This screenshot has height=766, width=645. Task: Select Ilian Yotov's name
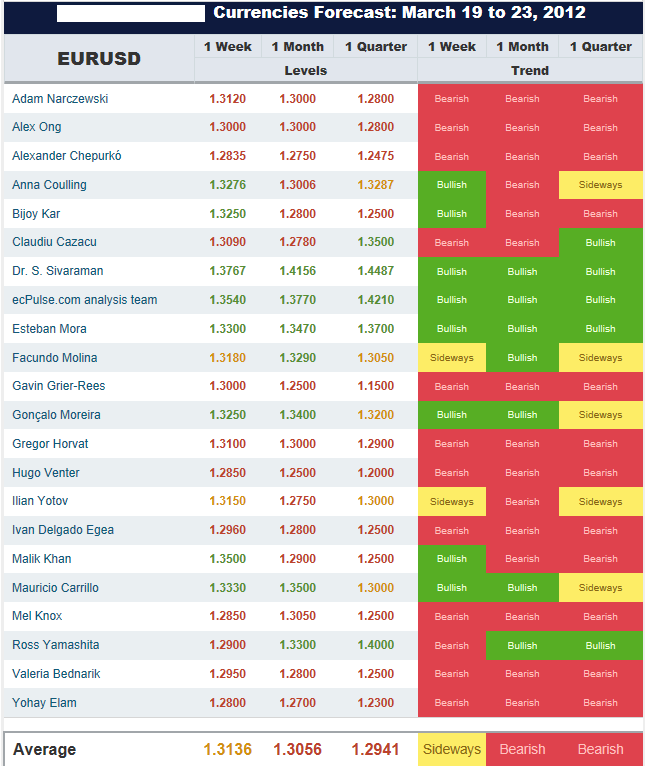point(40,501)
